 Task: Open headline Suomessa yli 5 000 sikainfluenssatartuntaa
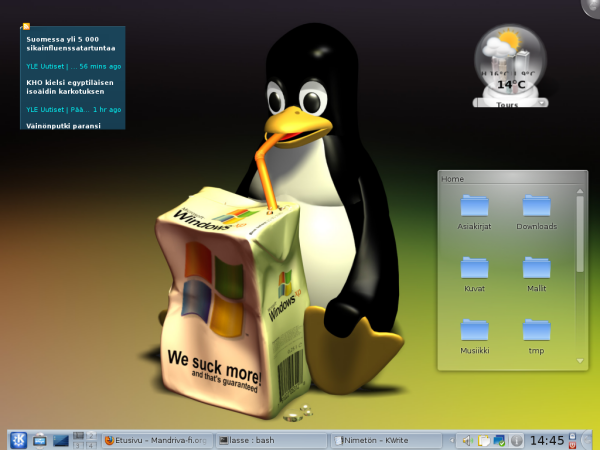tap(71, 44)
